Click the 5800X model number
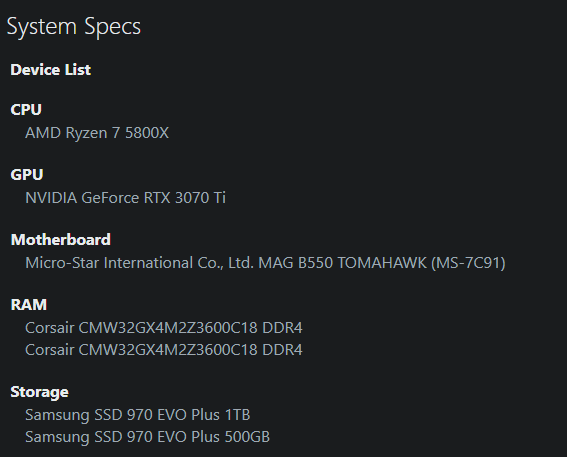 pos(147,133)
